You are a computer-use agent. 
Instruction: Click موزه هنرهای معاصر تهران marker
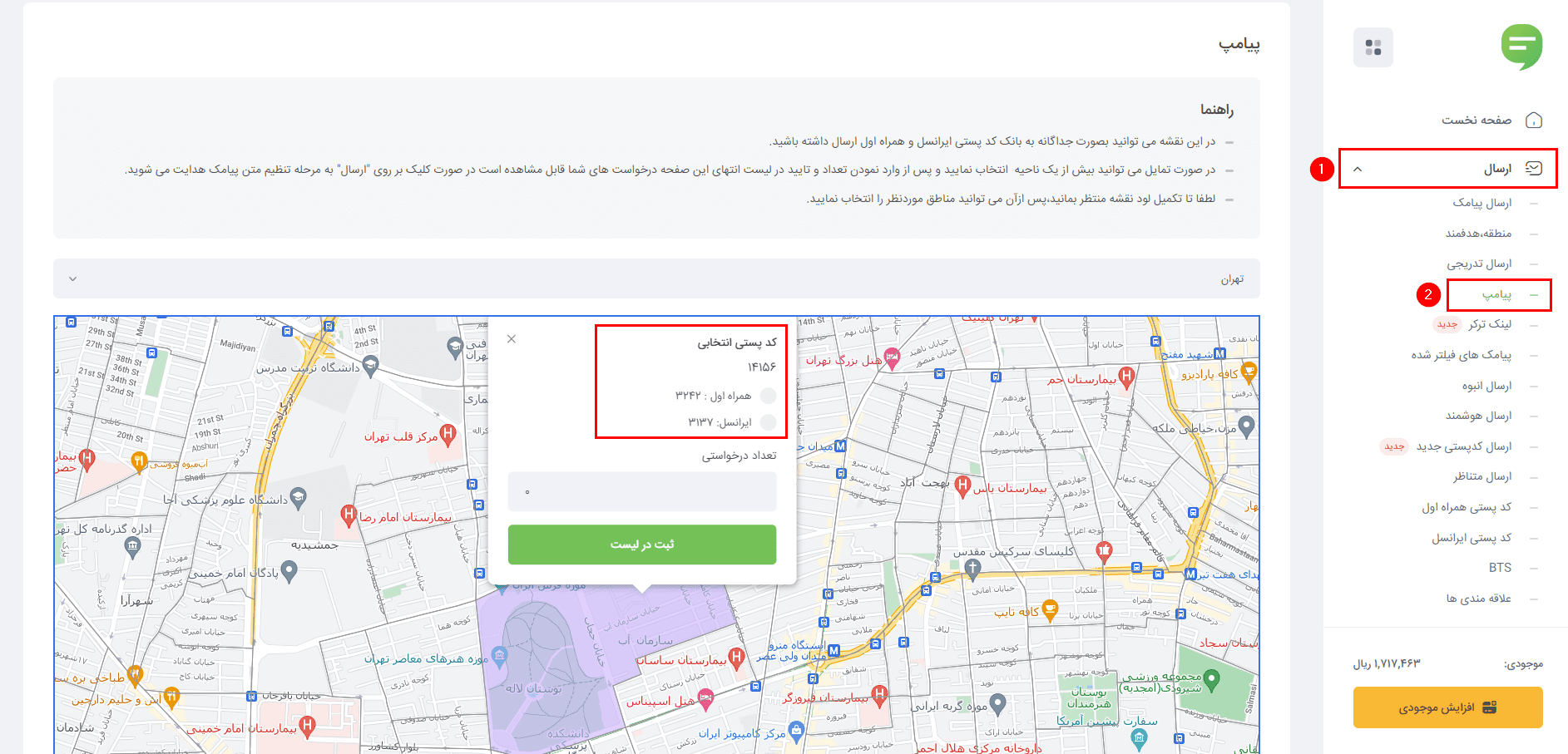tap(499, 657)
